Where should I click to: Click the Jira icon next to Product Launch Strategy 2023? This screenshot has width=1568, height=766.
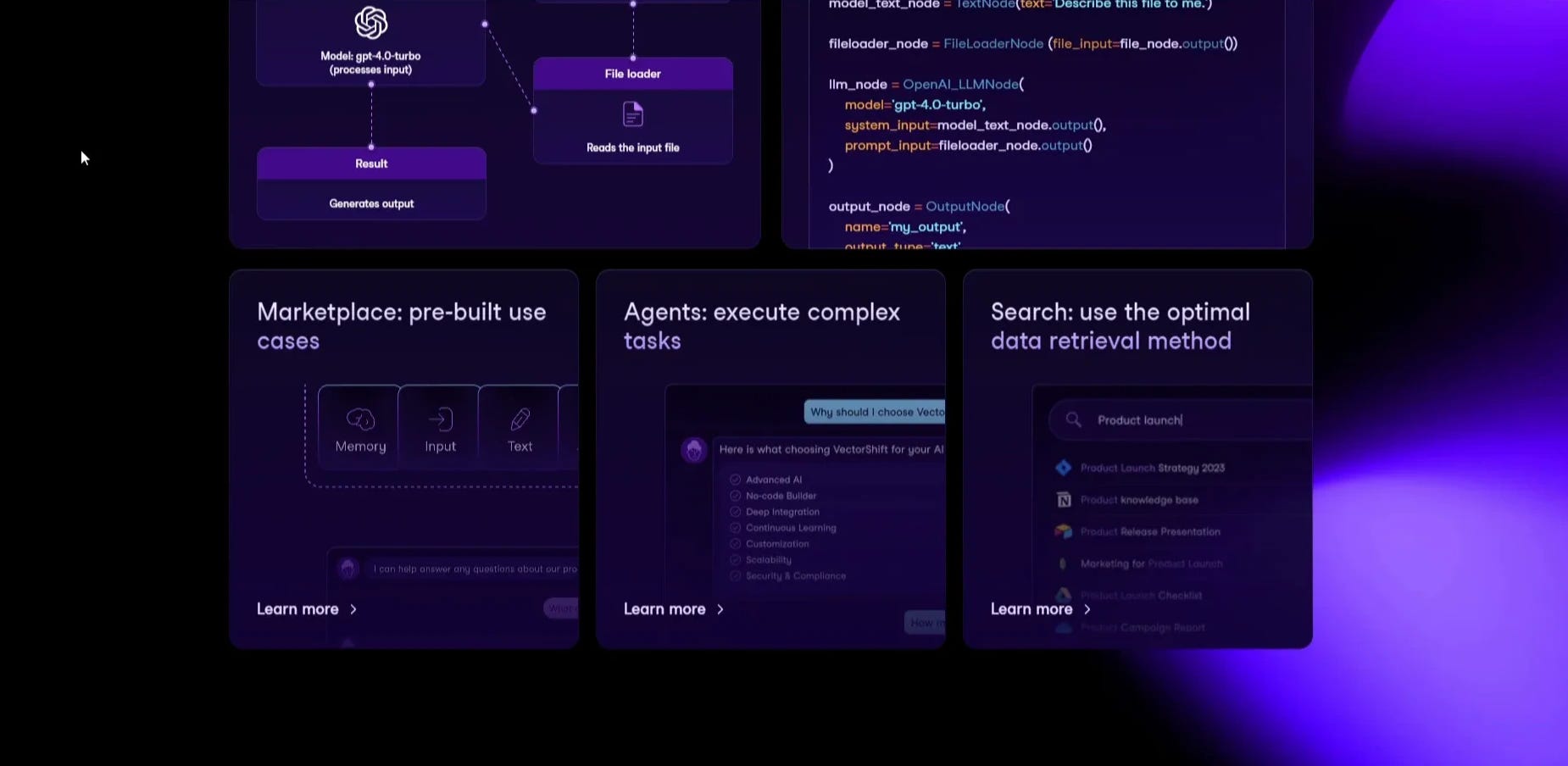click(1064, 467)
